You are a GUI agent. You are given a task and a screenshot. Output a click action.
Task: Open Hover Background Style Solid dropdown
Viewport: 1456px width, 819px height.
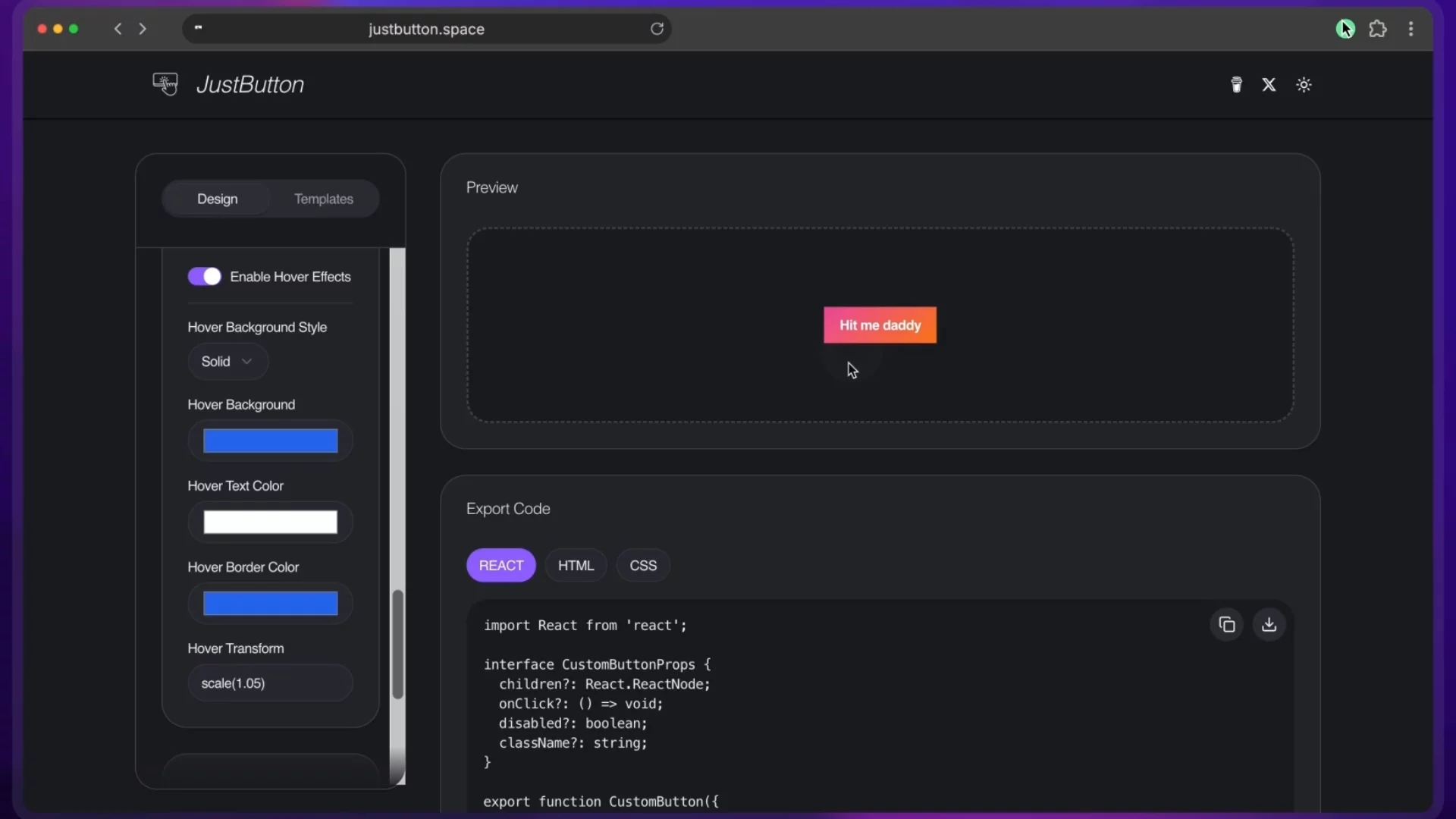tap(227, 362)
